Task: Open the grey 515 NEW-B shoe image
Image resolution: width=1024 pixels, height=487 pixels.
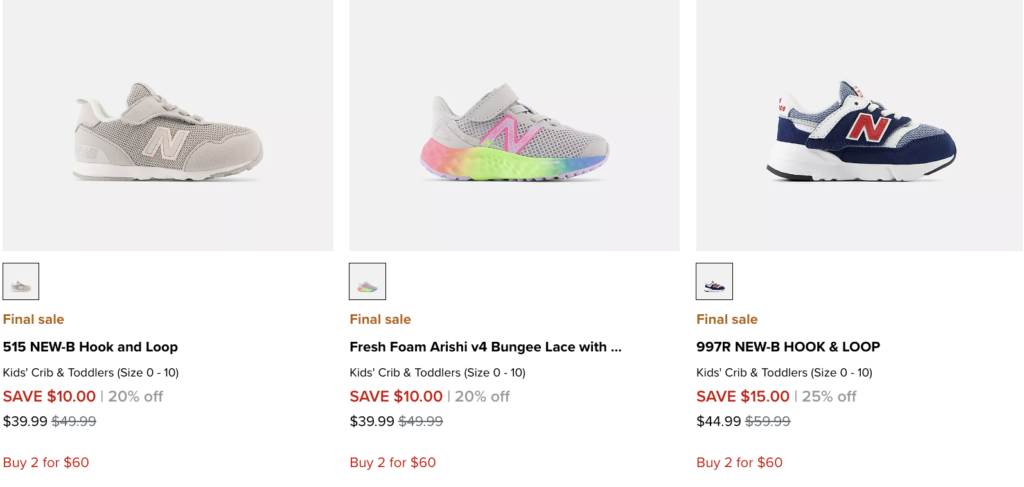Action: tap(168, 134)
